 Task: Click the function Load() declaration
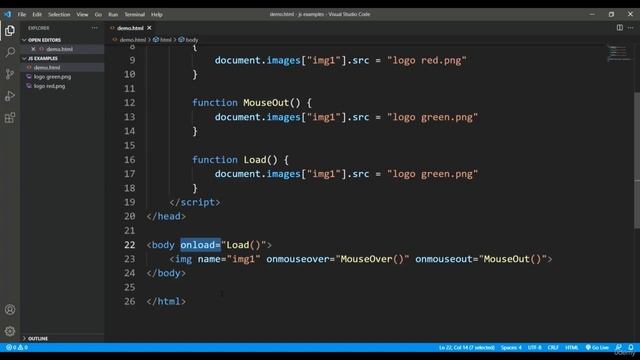pos(240,160)
